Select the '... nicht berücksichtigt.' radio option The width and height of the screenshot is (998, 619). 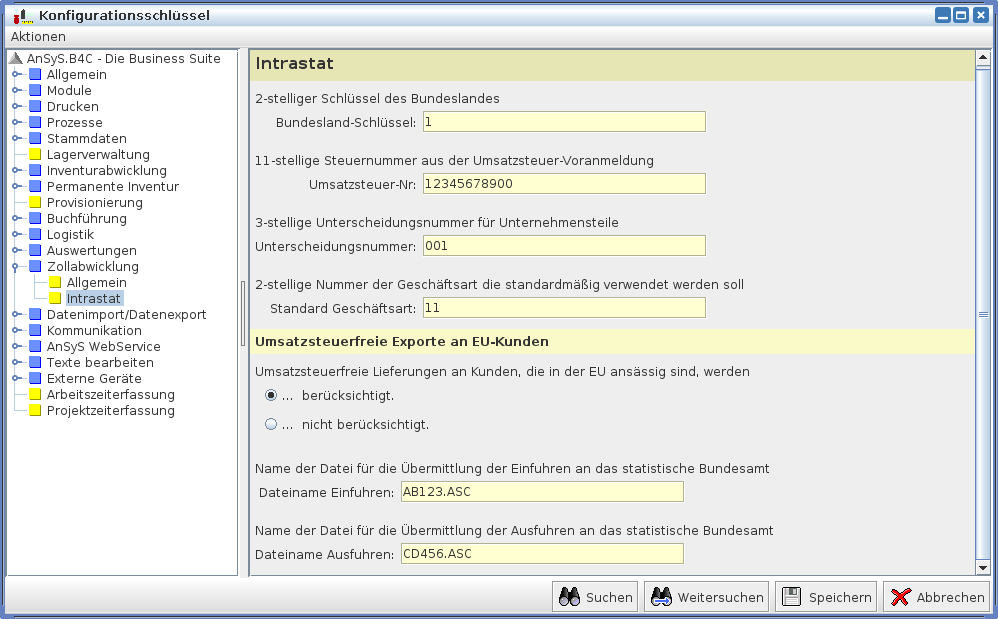coord(271,424)
